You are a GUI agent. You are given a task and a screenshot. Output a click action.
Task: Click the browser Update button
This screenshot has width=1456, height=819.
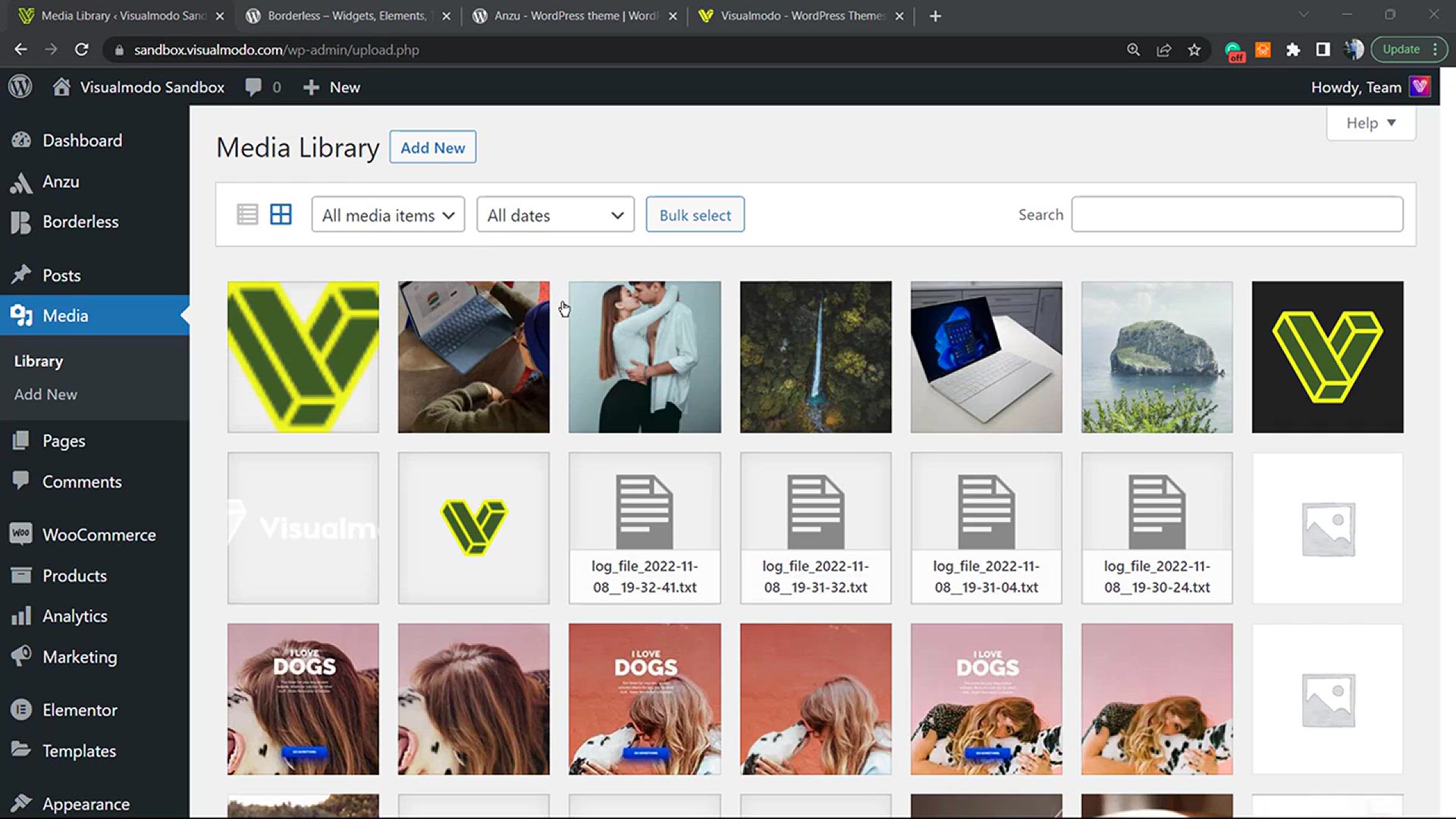tap(1408, 49)
